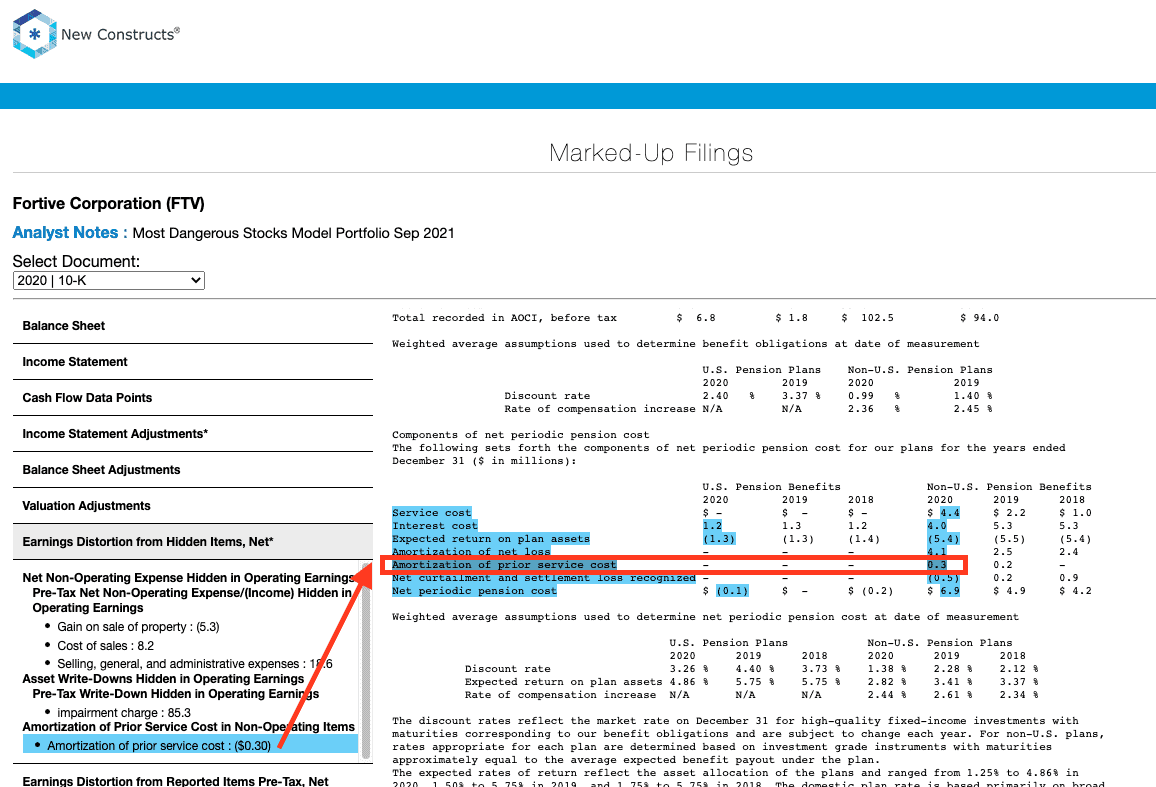This screenshot has height=787, width=1156.
Task: Click highlighted Service cost label in filing
Action: pyautogui.click(x=431, y=513)
